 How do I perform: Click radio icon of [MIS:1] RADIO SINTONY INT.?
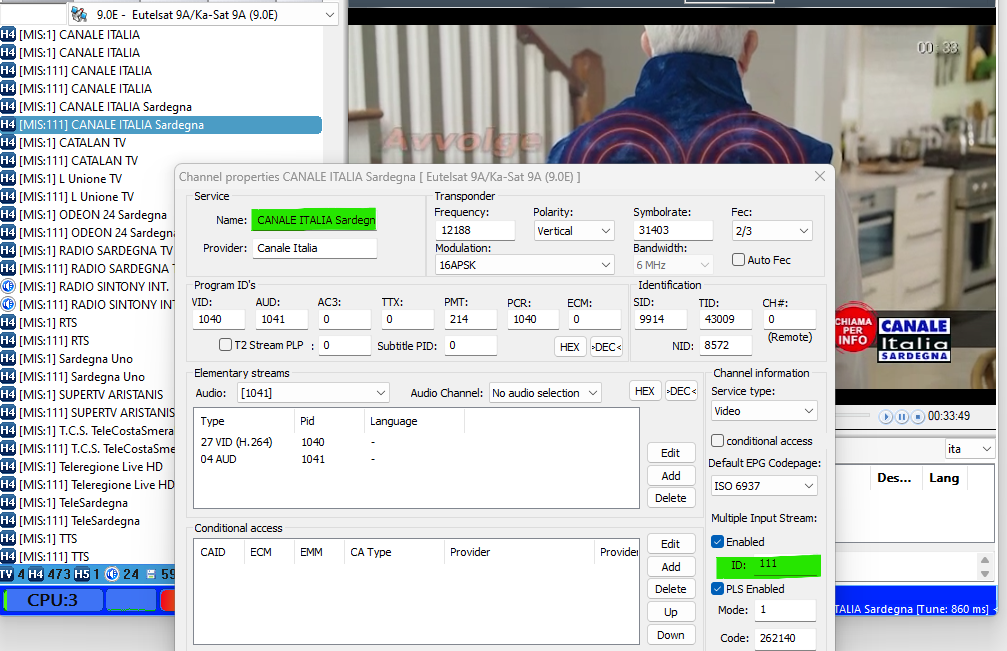click(8, 286)
